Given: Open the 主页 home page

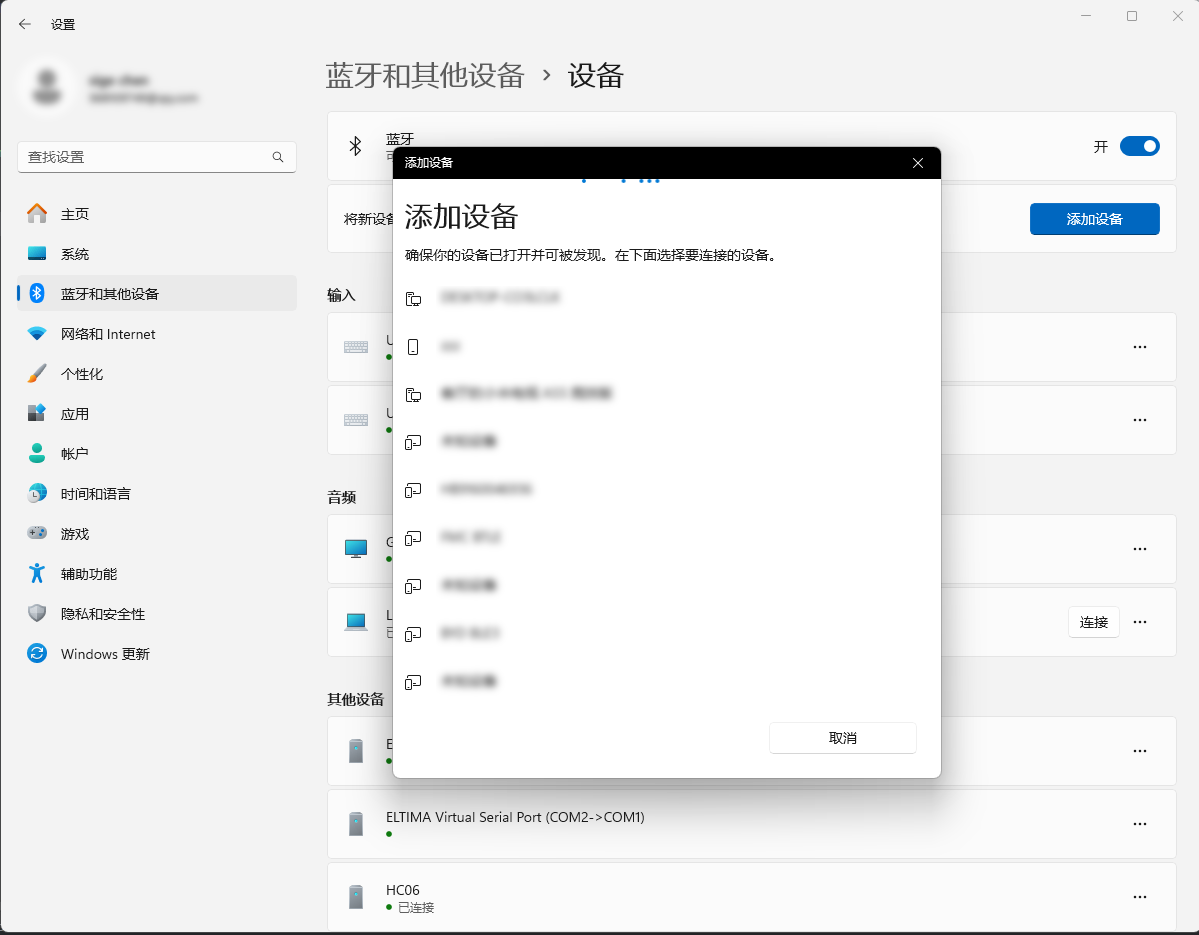Looking at the screenshot, I should tap(75, 214).
